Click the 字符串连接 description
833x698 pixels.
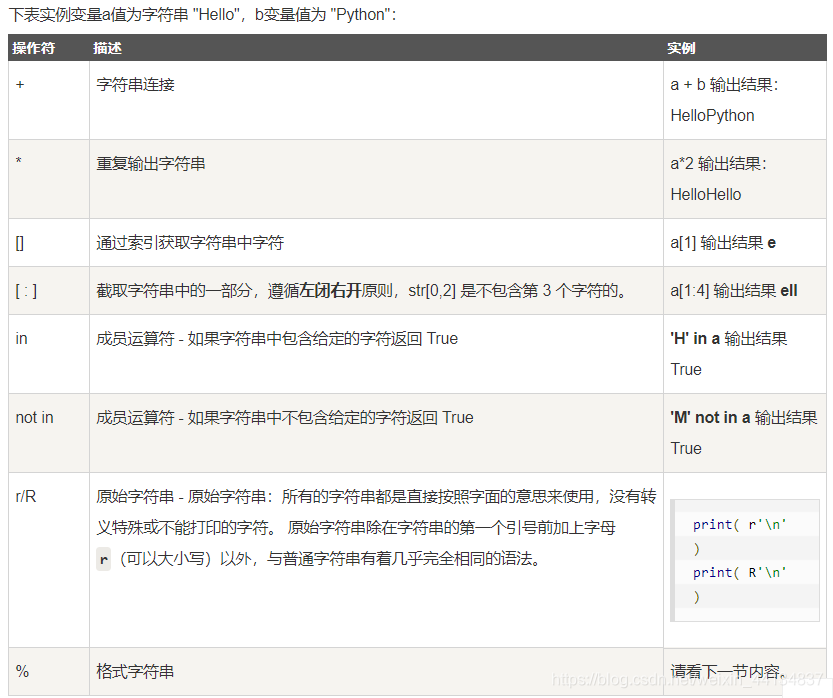pos(135,84)
